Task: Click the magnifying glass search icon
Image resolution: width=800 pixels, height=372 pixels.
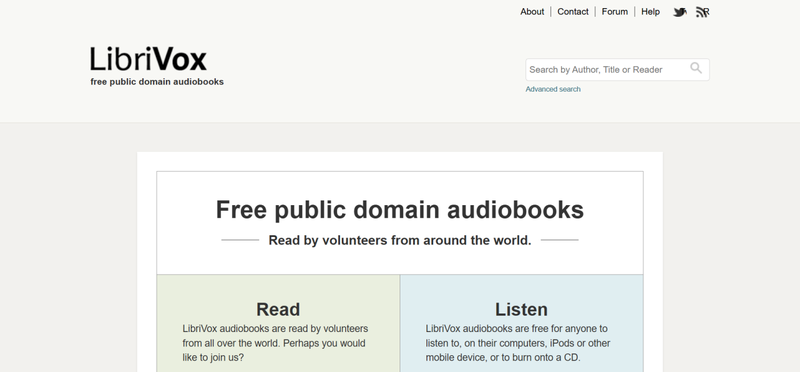Action: (x=696, y=68)
